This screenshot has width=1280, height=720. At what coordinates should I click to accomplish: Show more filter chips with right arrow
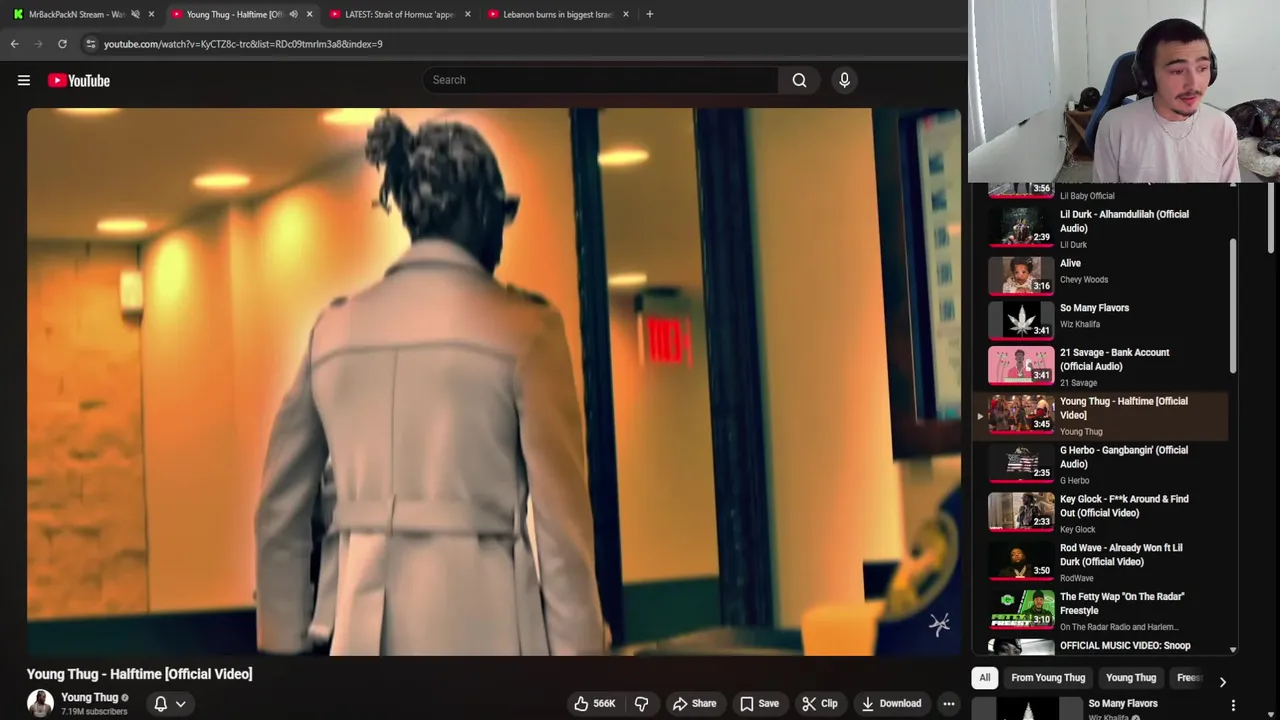click(x=1222, y=681)
